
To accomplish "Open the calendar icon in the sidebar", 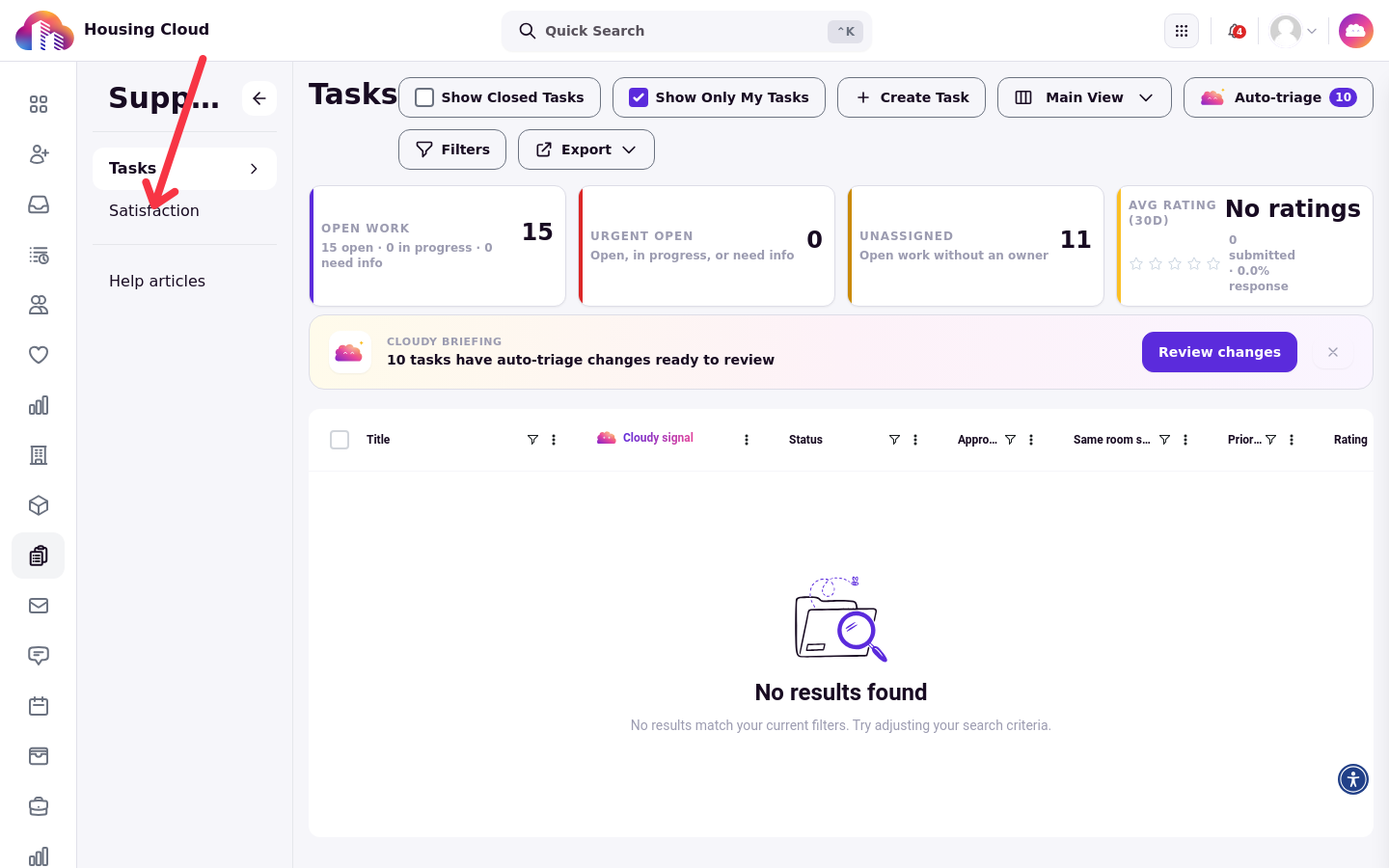I will point(39,706).
